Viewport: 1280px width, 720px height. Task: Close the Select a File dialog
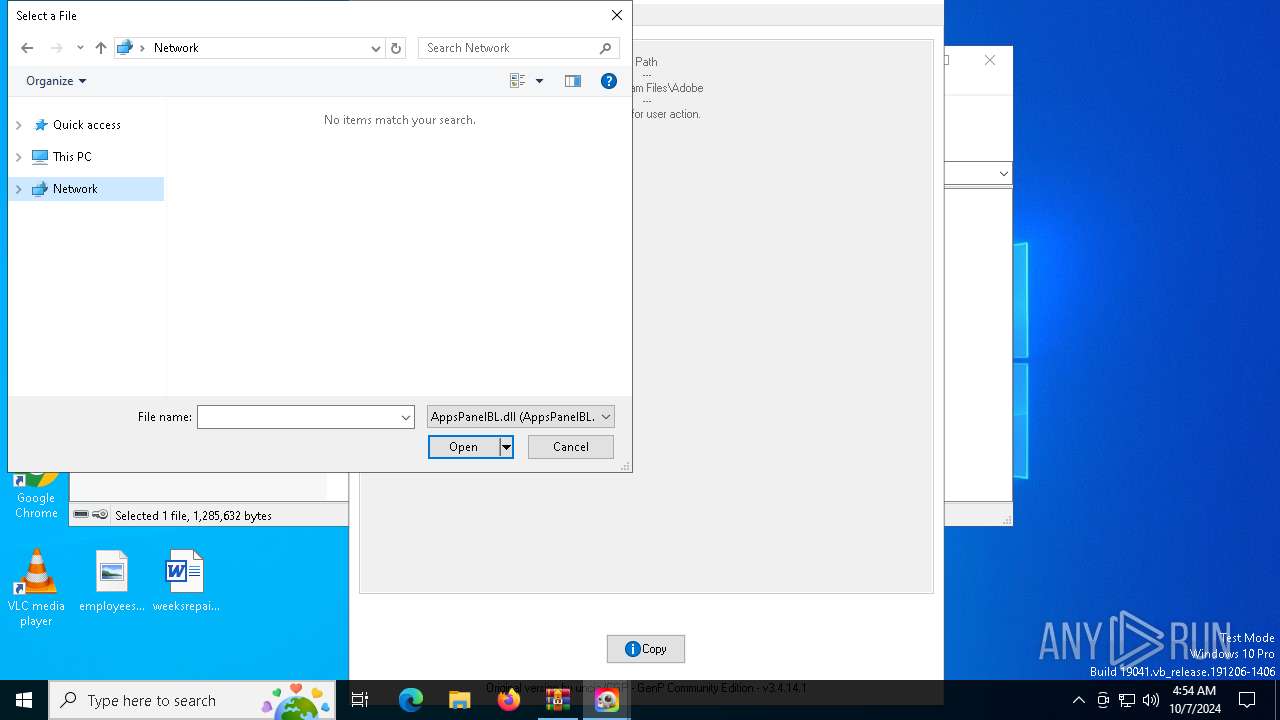point(617,15)
